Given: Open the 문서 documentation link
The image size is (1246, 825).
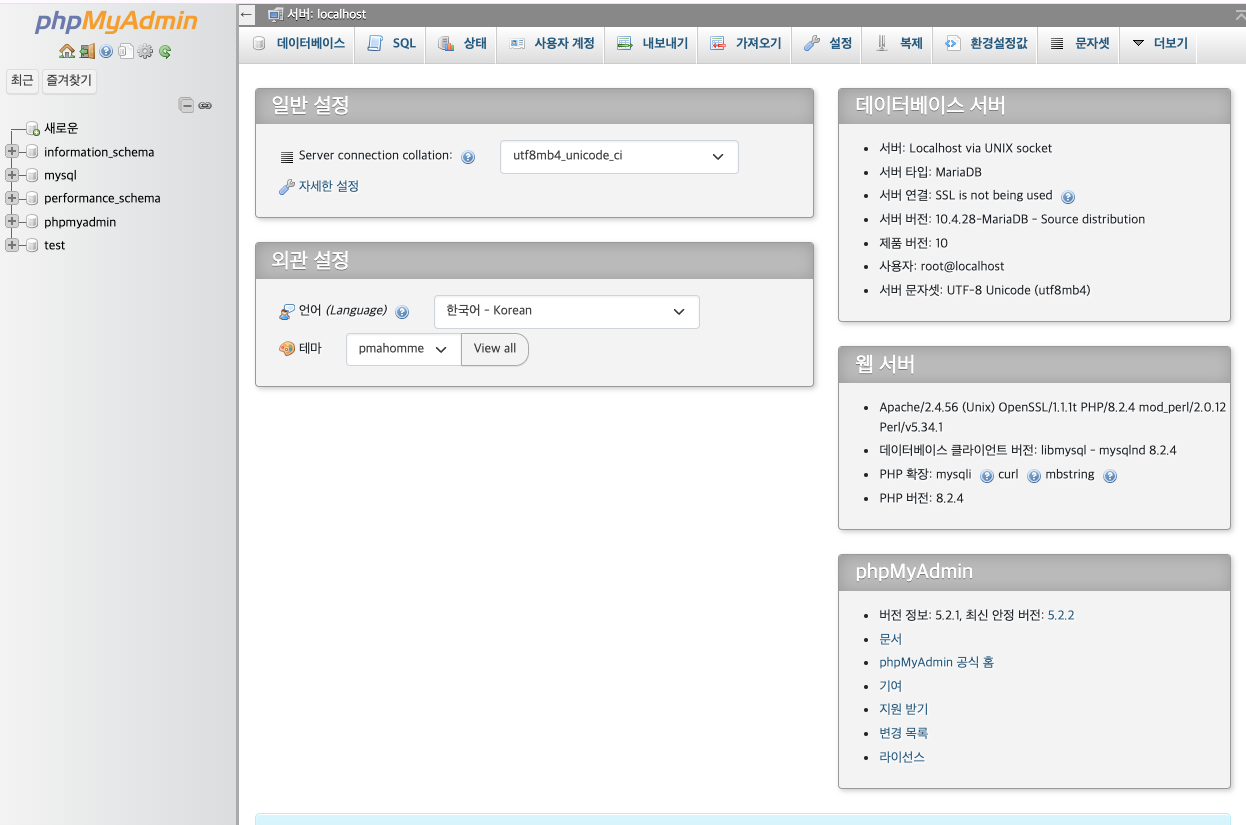Looking at the screenshot, I should [x=891, y=639].
